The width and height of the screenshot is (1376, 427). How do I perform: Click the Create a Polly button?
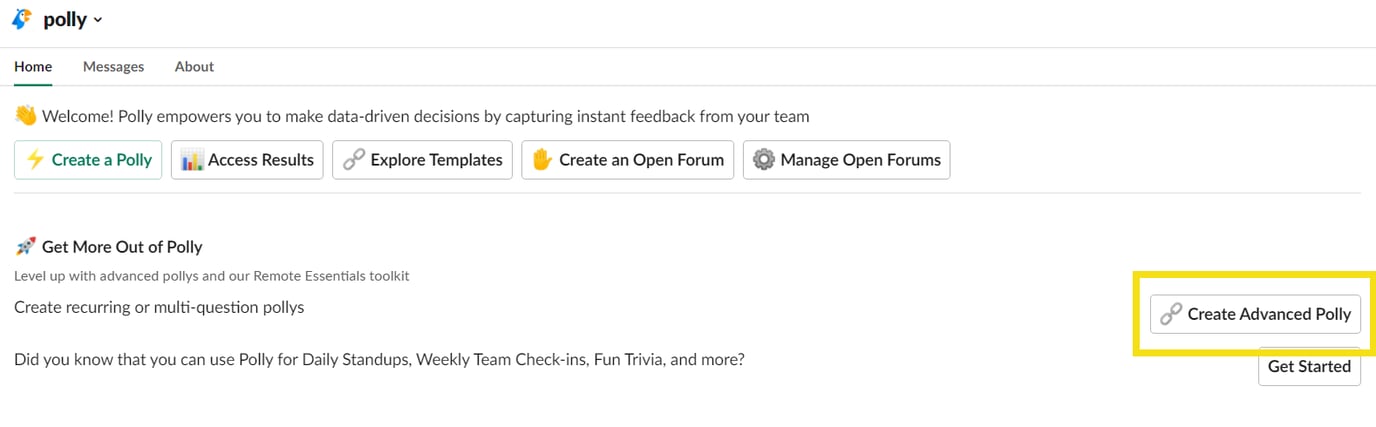pyautogui.click(x=88, y=160)
